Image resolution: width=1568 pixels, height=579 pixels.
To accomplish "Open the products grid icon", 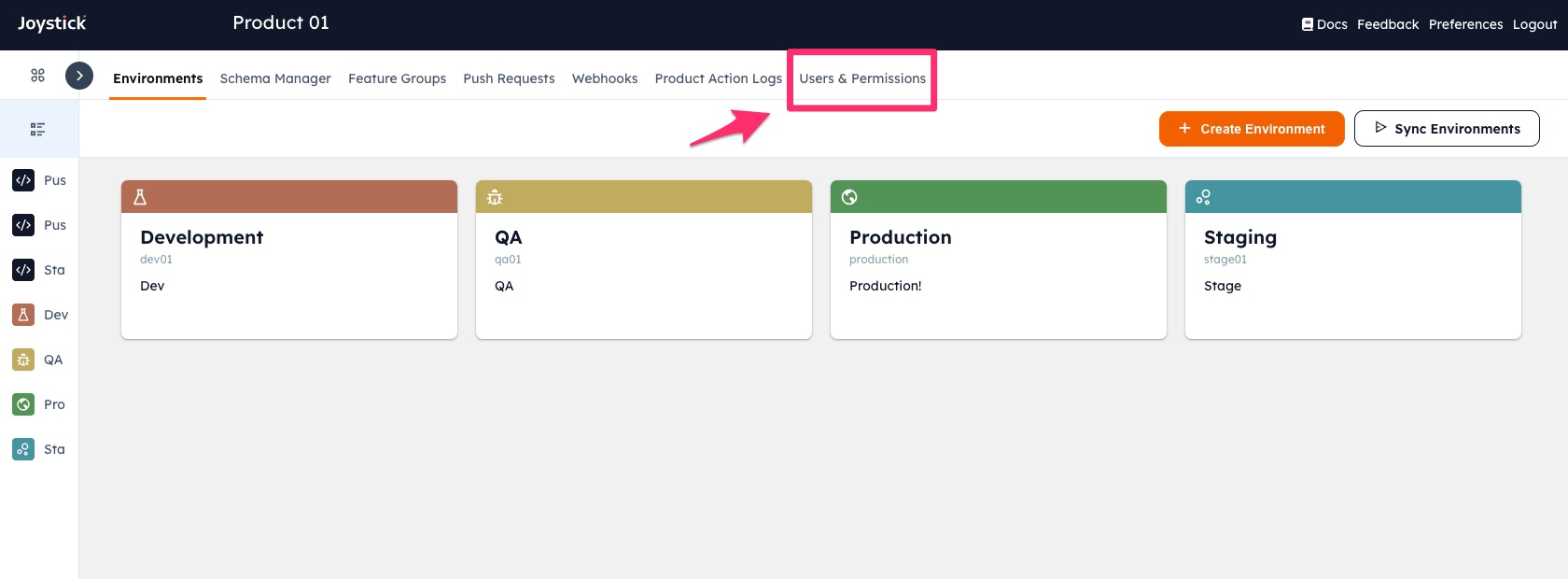I will (x=38, y=76).
